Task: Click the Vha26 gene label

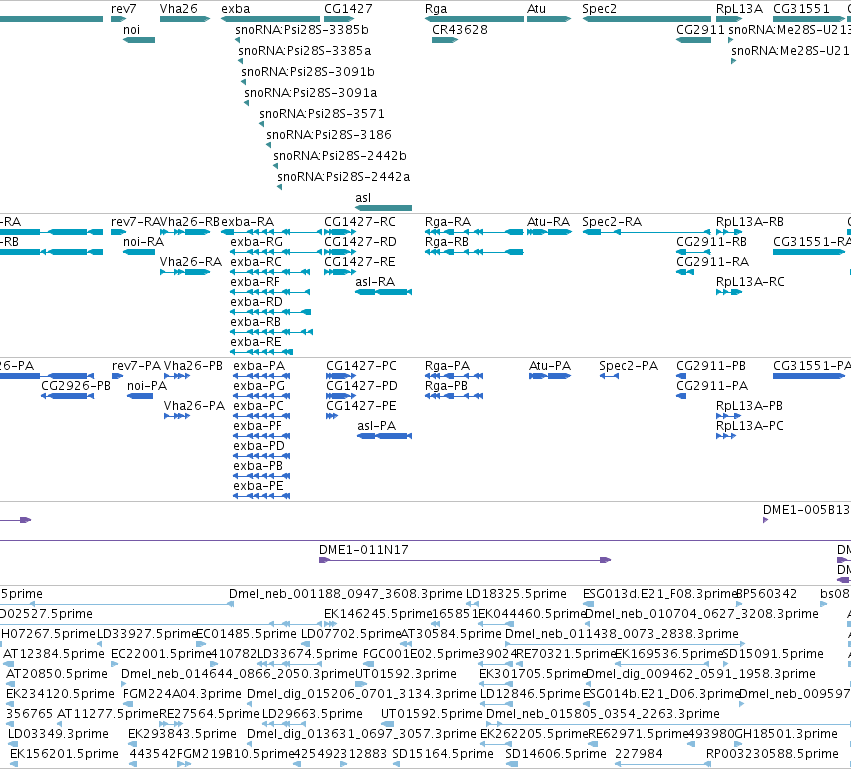Action: (179, 9)
